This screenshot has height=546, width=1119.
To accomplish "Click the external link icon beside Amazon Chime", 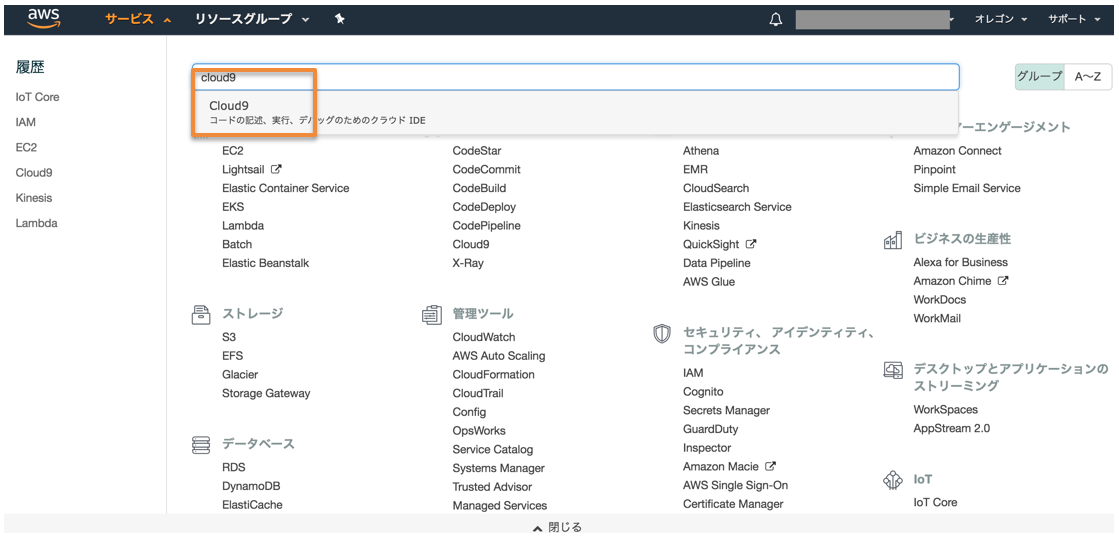I will point(1003,281).
